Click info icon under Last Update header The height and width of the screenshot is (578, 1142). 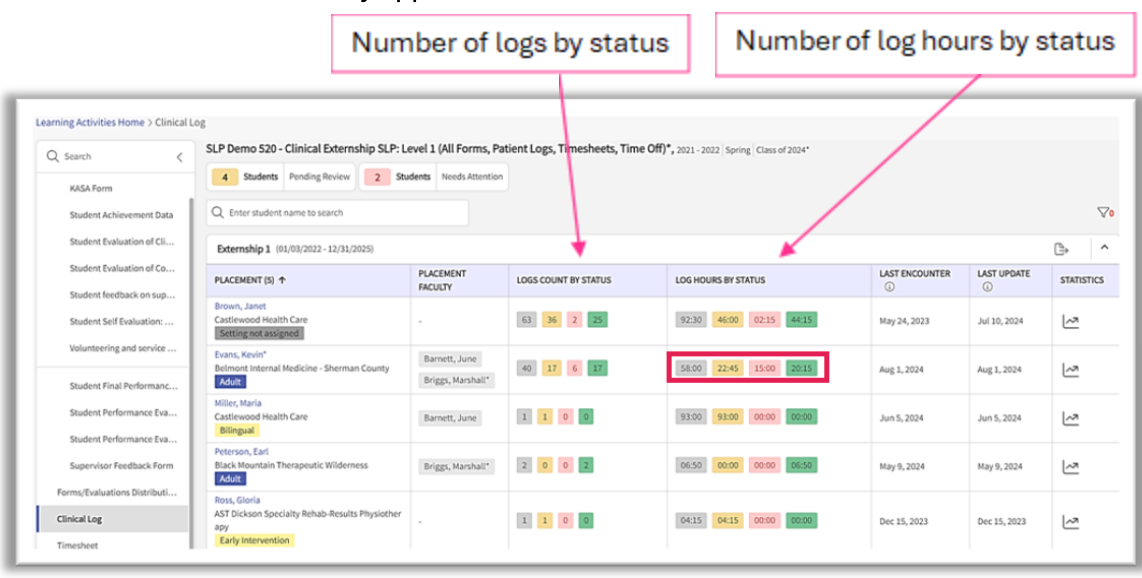[x=987, y=287]
